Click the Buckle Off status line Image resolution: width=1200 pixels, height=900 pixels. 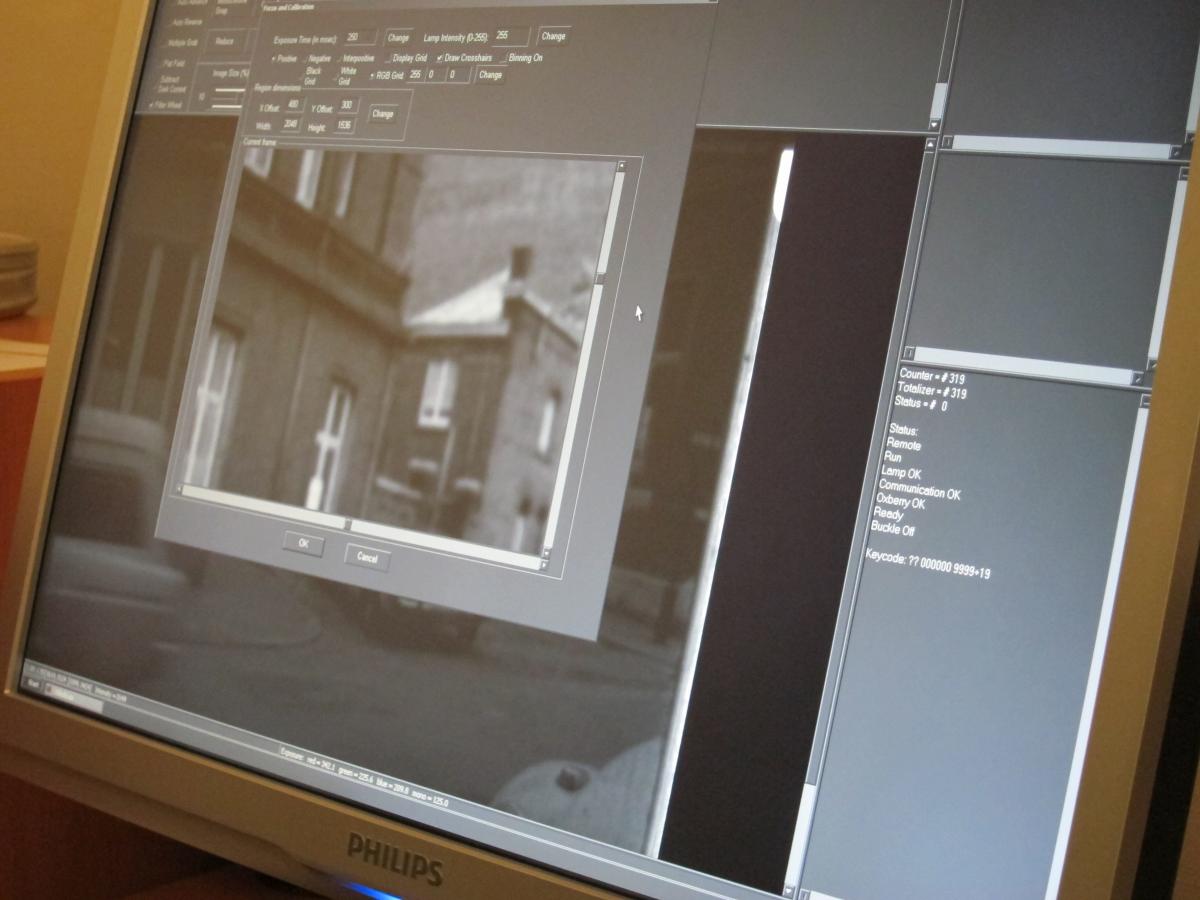pos(892,527)
